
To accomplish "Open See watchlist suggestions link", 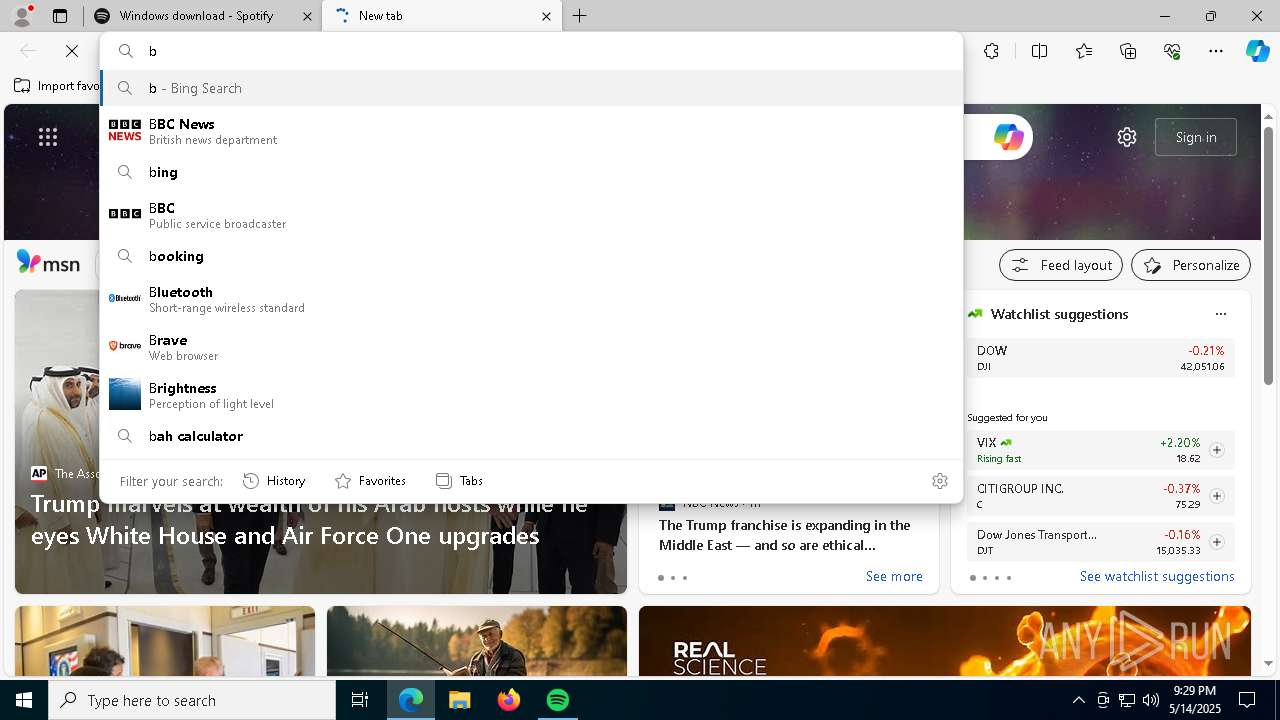I will coord(1157,576).
